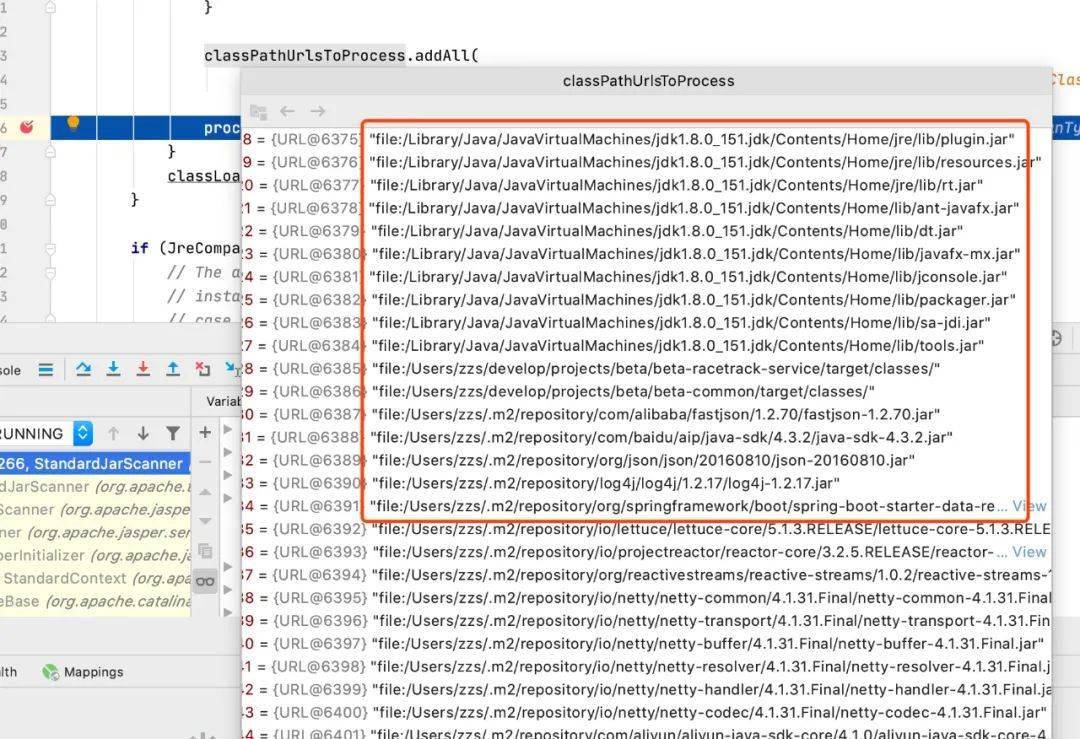Click the highlighted 'proc' execution line
Screen dimensions: 1080x739
pos(222,128)
